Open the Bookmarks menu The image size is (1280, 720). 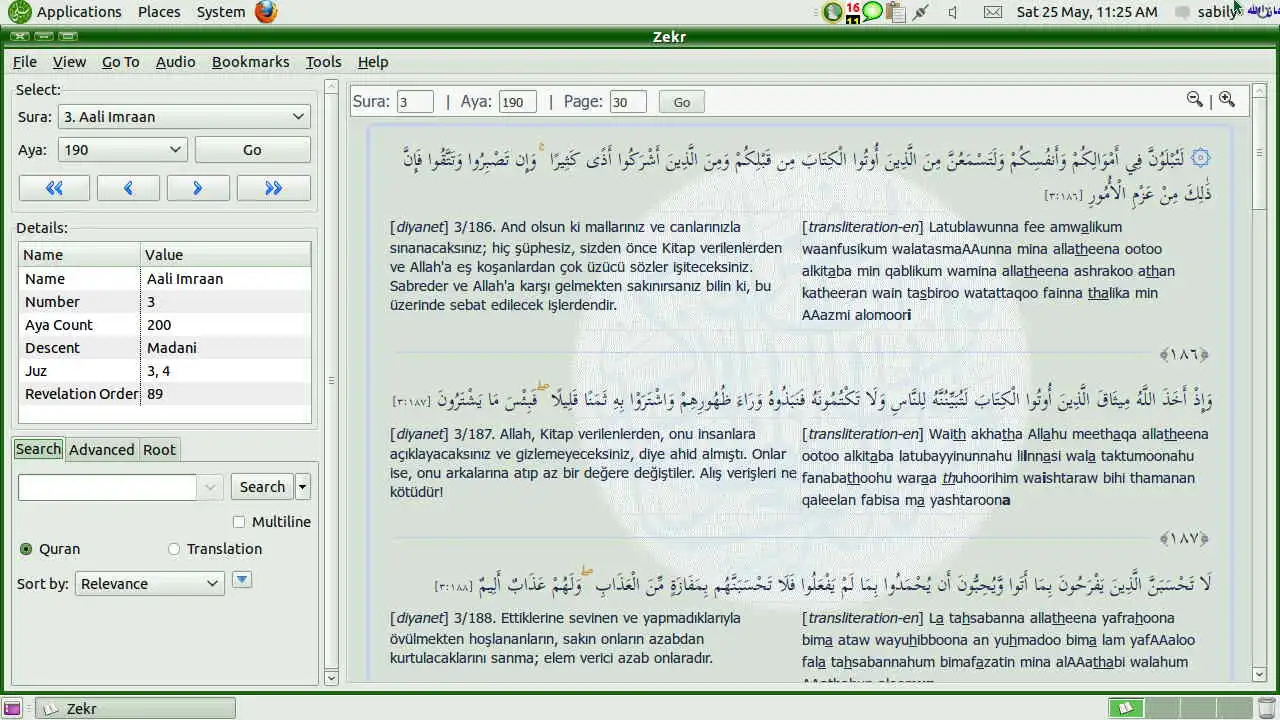click(x=250, y=62)
